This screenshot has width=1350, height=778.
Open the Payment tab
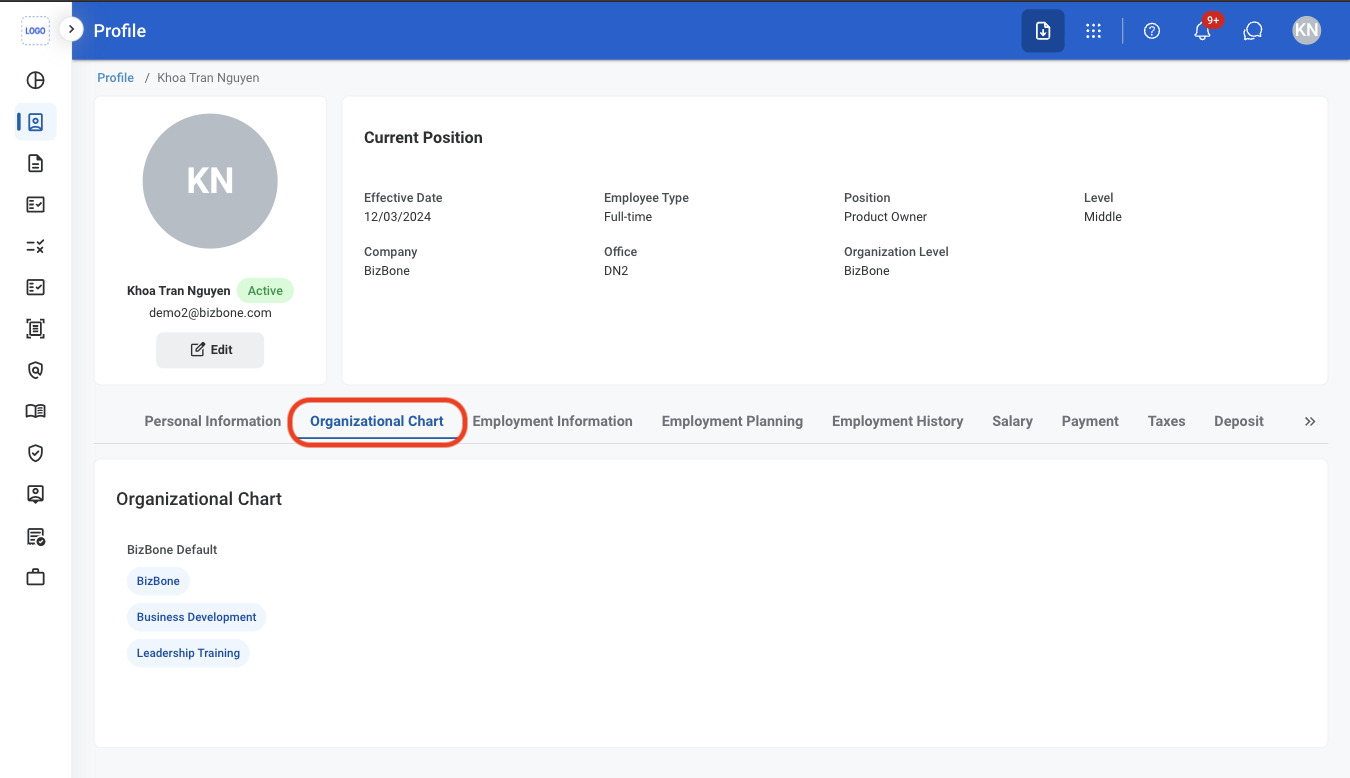pos(1090,421)
